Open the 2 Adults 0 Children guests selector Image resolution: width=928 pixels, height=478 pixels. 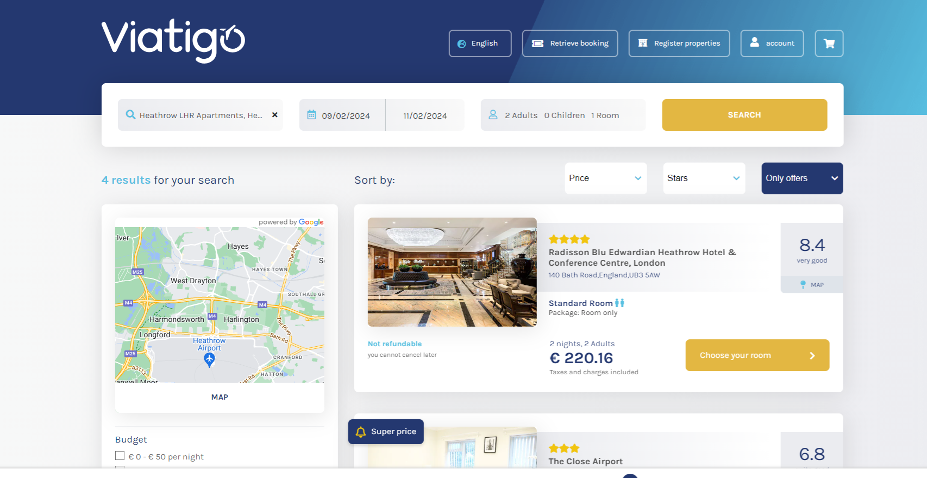(x=563, y=115)
